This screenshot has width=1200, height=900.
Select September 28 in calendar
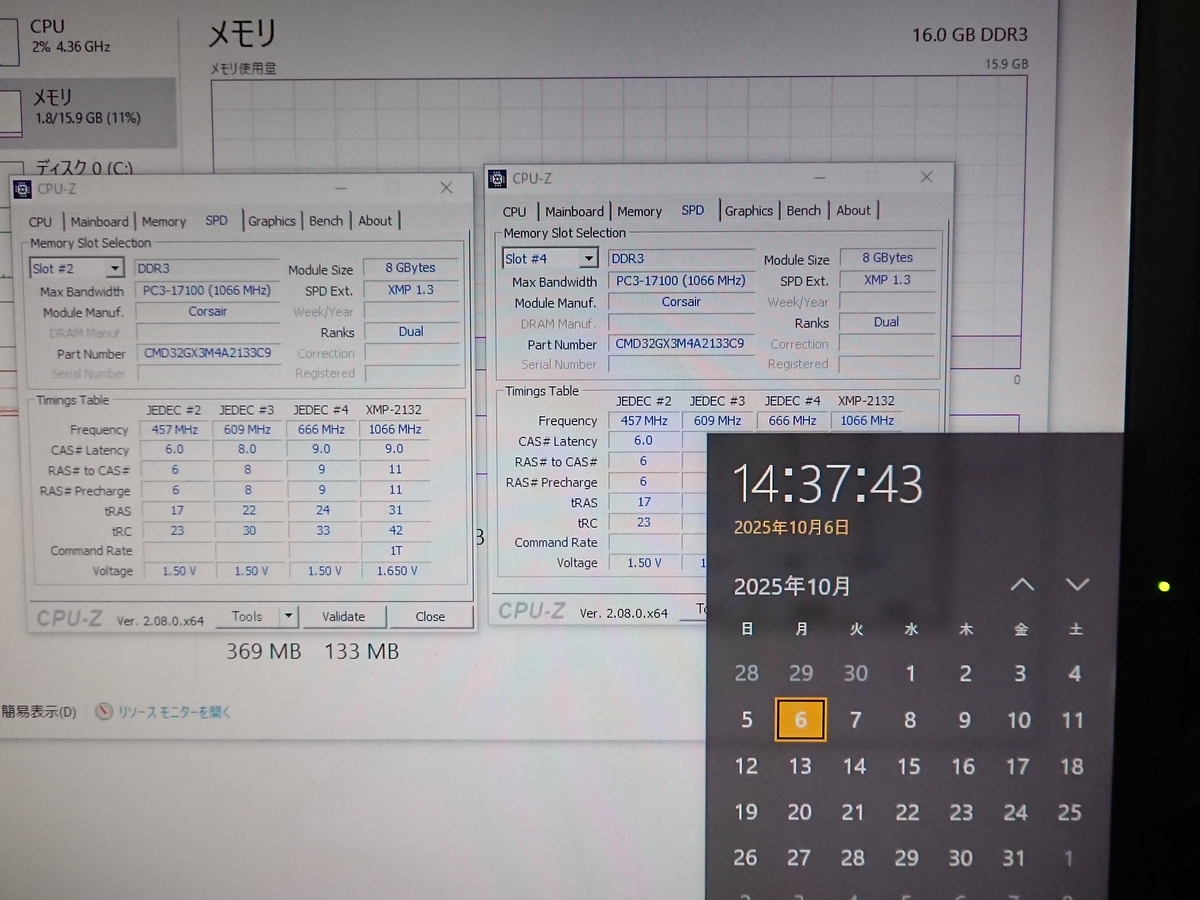747,673
